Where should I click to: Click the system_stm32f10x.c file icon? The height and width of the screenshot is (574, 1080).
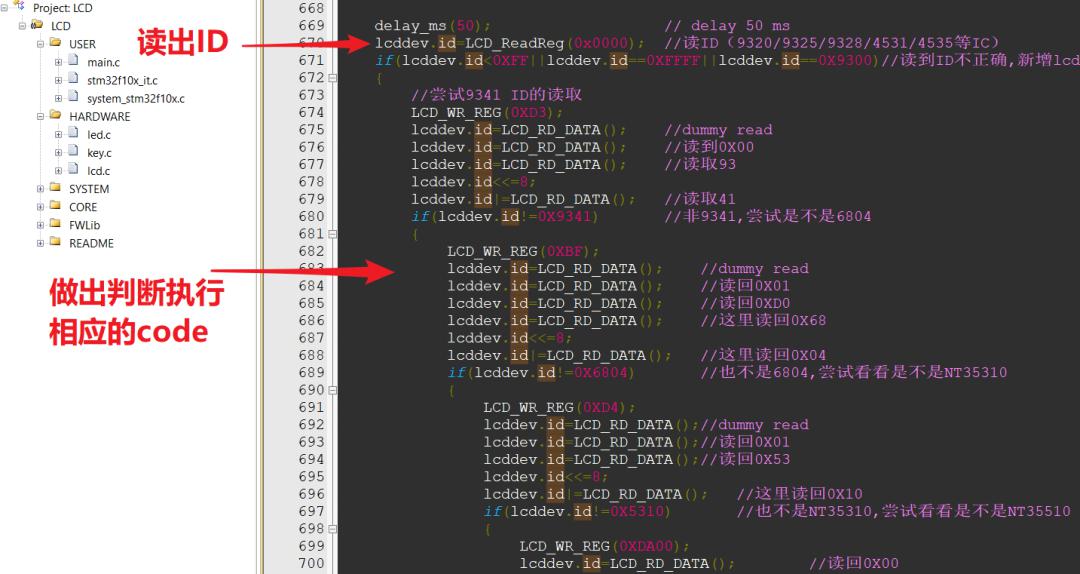[x=74, y=97]
